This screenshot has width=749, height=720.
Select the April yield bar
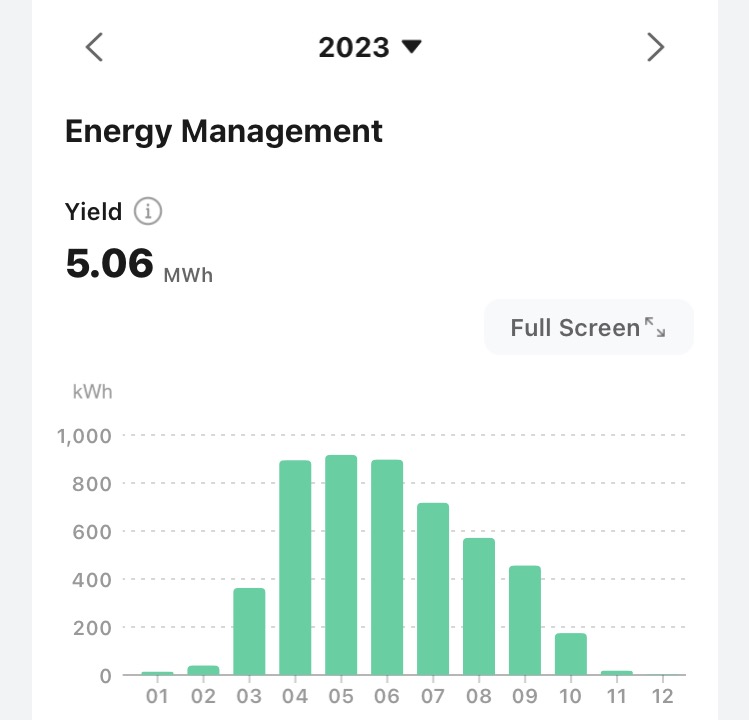[295, 568]
